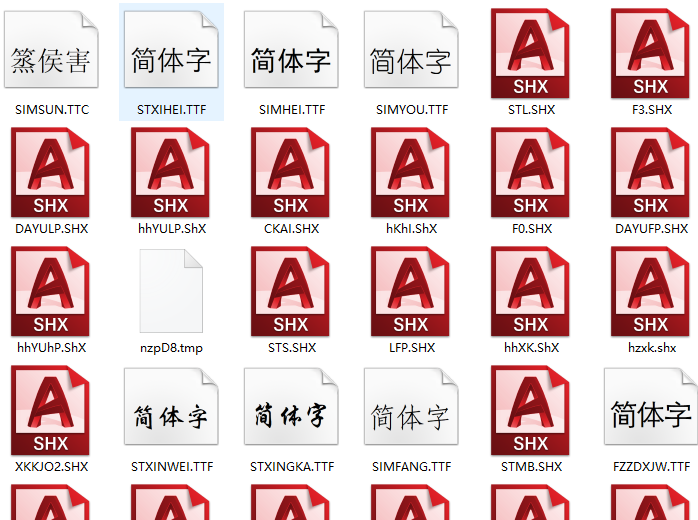Click the label F0.SHX
This screenshot has width=698, height=520.
click(532, 229)
